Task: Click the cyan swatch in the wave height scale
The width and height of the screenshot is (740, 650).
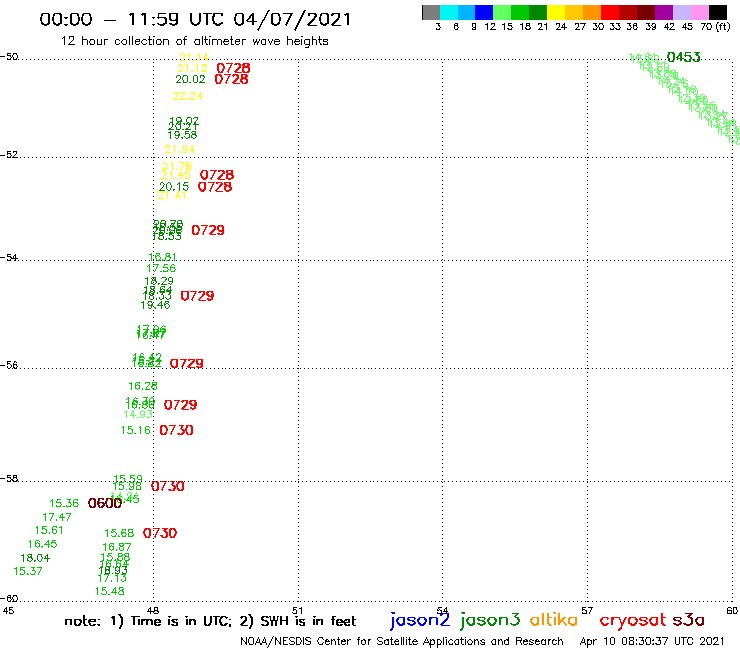Action: click(449, 12)
